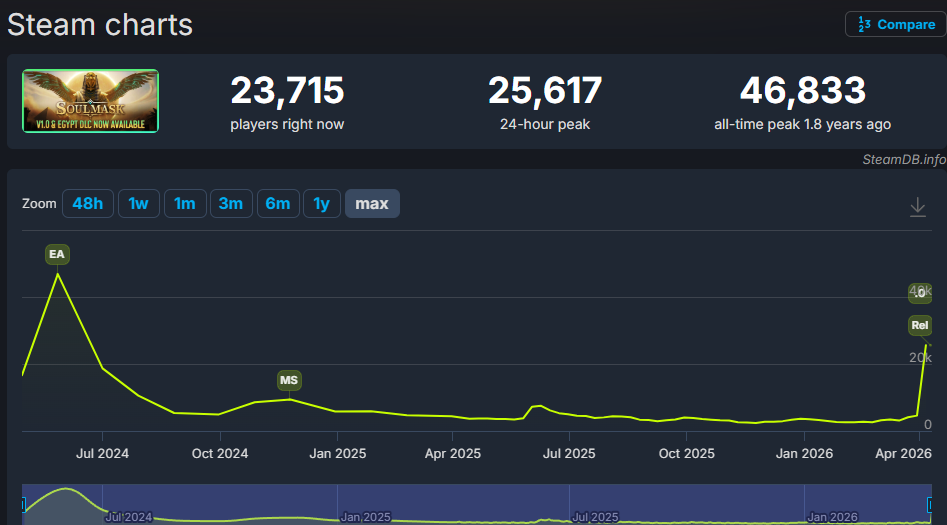The width and height of the screenshot is (947, 525).
Task: Click the SteamDB.info credit text
Action: (x=903, y=159)
